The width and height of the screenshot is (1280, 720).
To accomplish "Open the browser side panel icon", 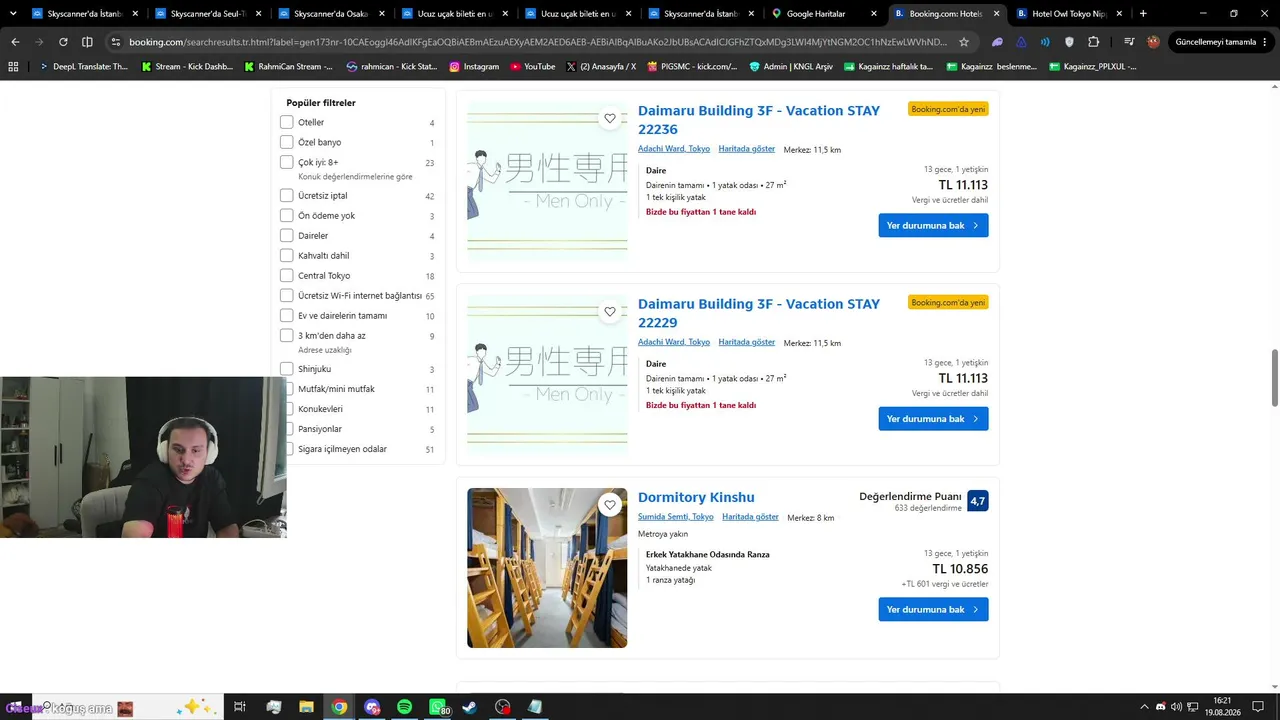I will (x=87, y=42).
